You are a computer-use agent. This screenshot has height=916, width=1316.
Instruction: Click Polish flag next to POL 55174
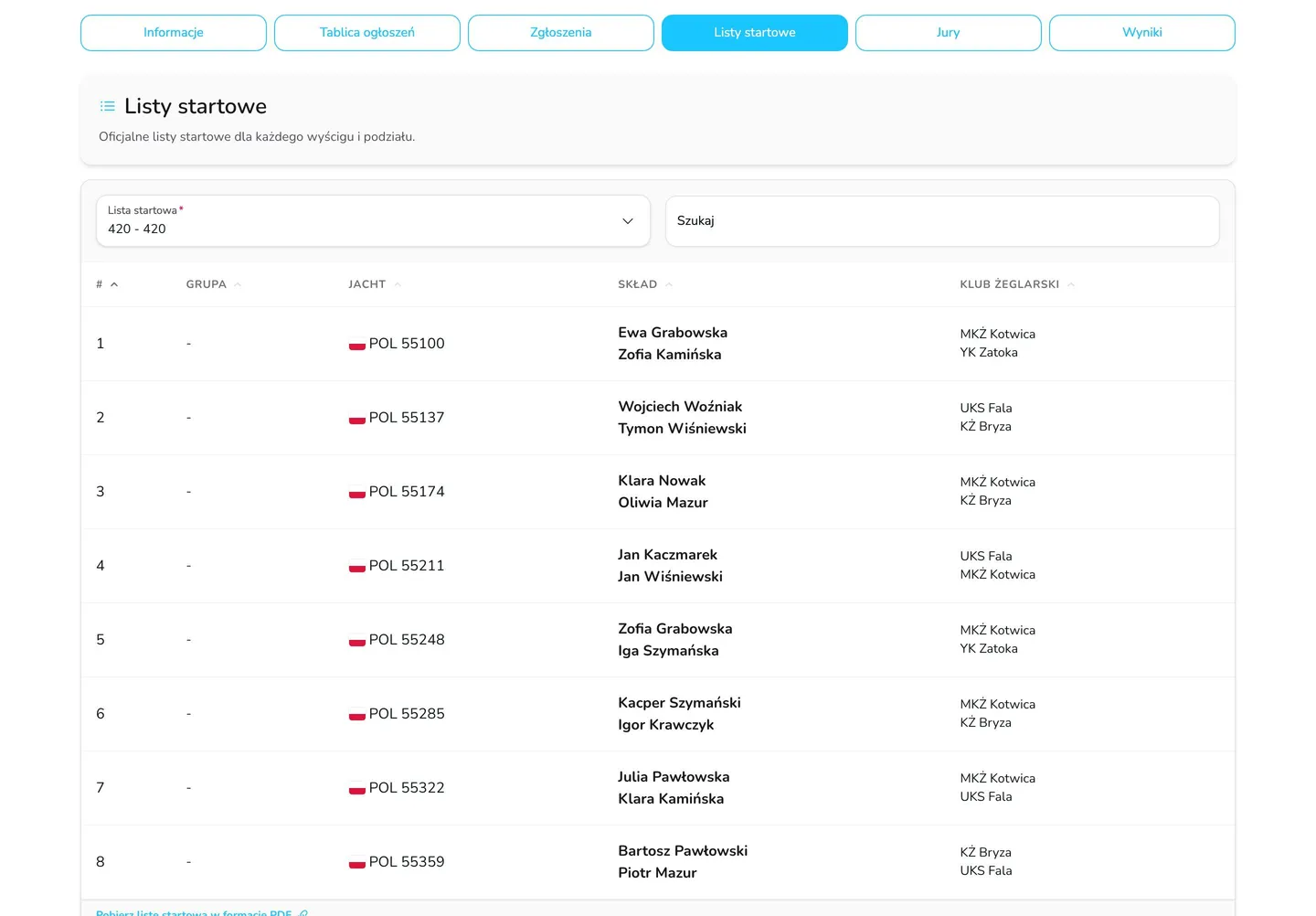pos(357,493)
